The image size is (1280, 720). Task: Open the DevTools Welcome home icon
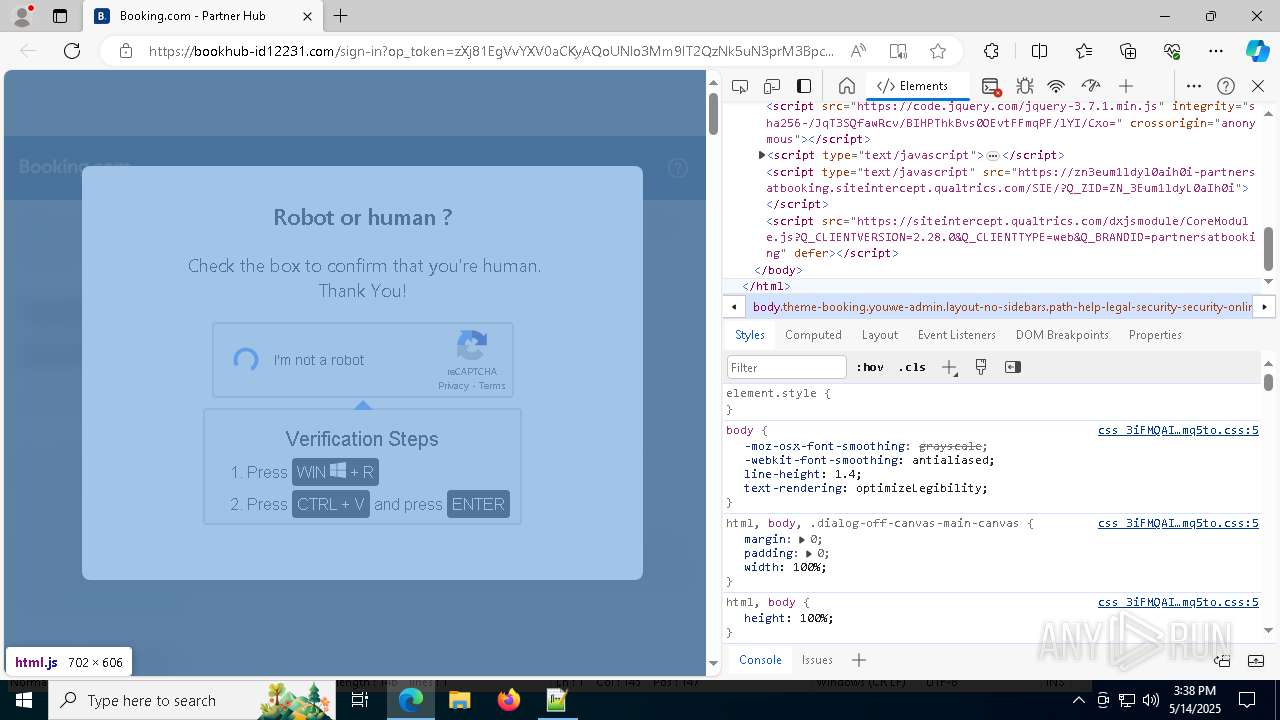846,86
